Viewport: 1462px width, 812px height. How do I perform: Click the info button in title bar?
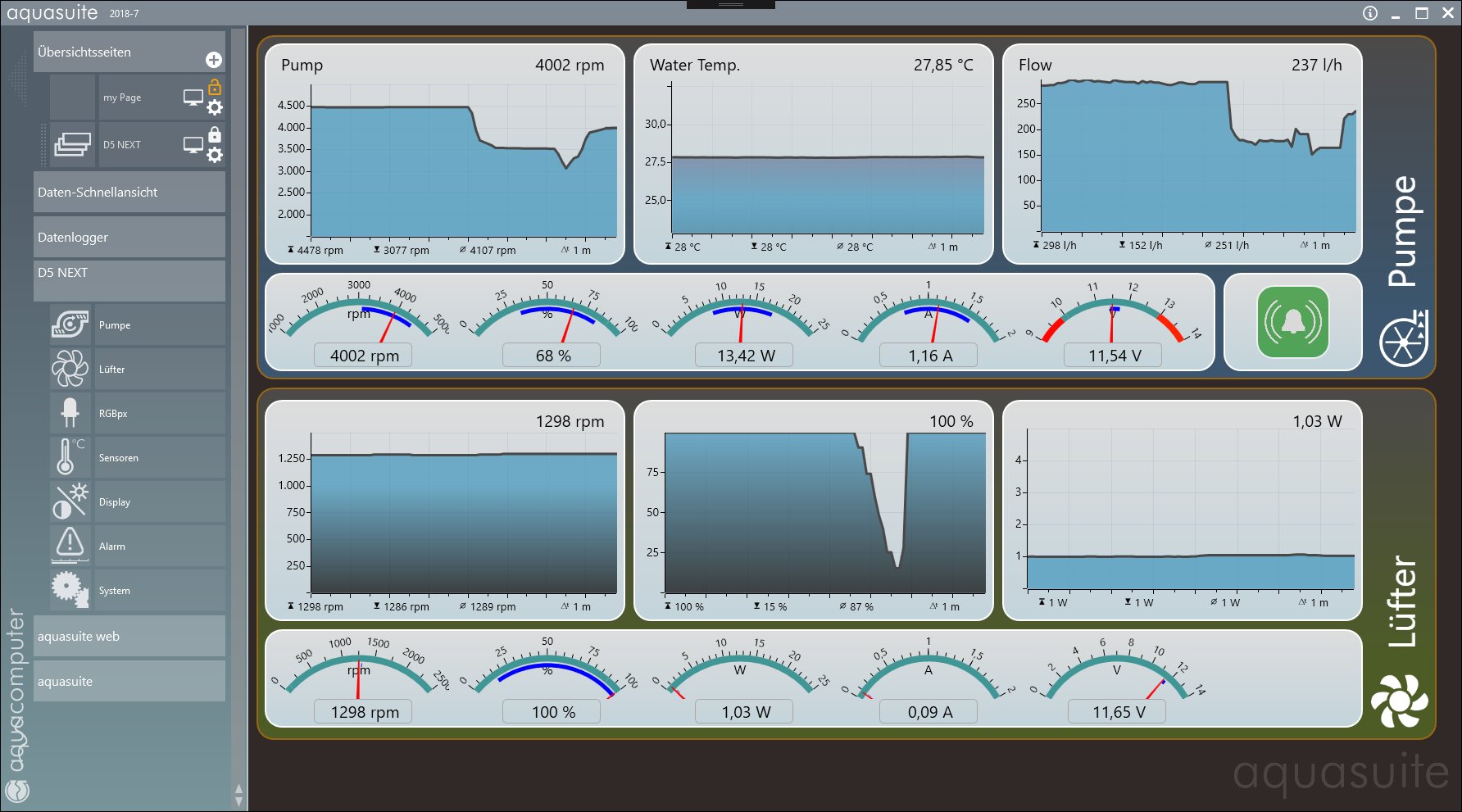tap(1369, 13)
